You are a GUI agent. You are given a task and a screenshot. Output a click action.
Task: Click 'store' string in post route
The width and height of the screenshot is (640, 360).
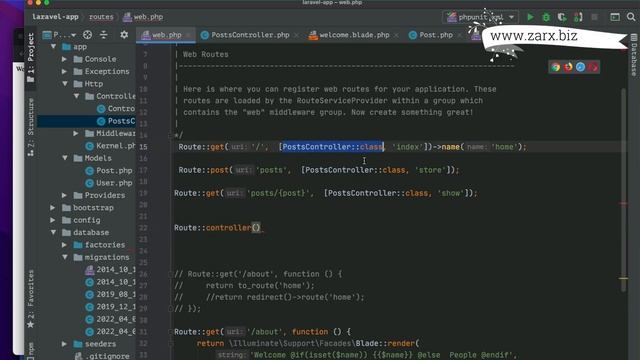(x=430, y=170)
